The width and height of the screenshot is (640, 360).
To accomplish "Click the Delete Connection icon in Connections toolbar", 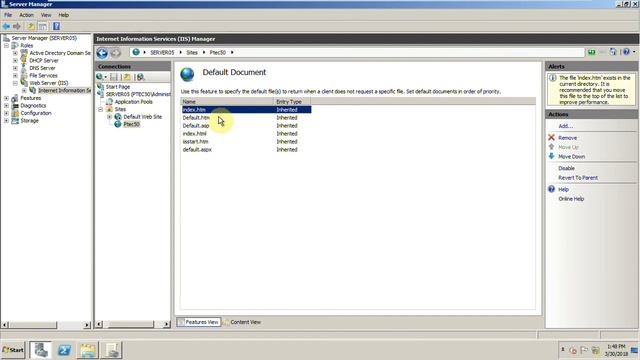I will click(x=140, y=77).
